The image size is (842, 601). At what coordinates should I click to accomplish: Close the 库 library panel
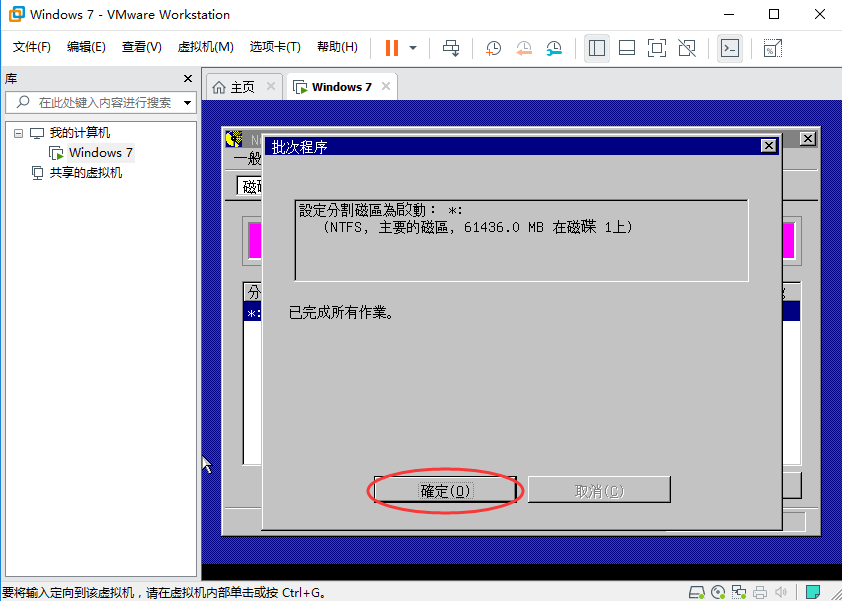188,78
